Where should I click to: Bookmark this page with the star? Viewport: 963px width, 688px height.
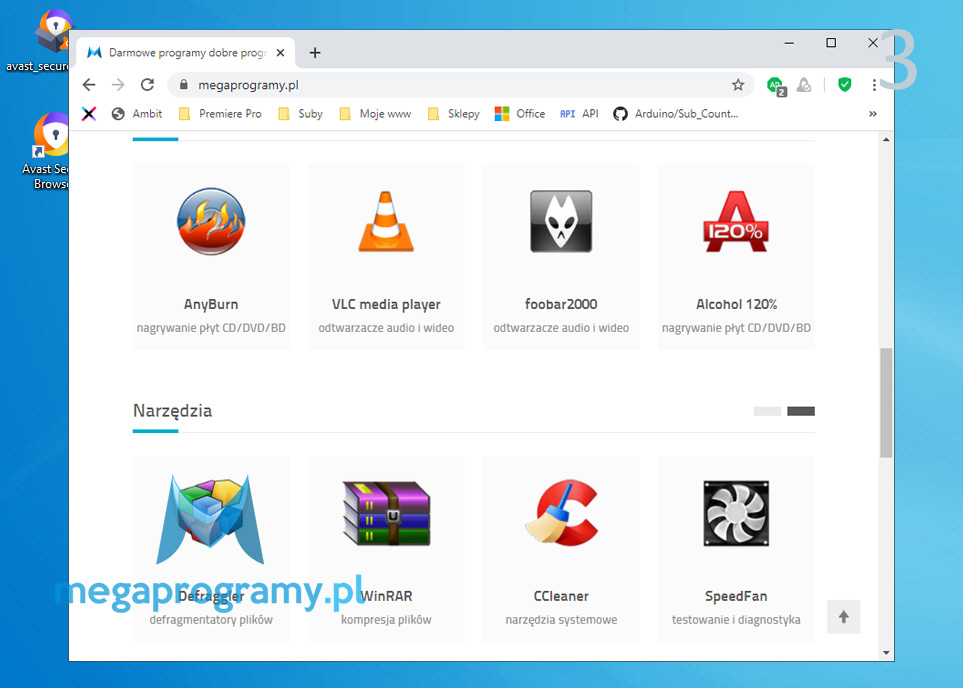[738, 85]
